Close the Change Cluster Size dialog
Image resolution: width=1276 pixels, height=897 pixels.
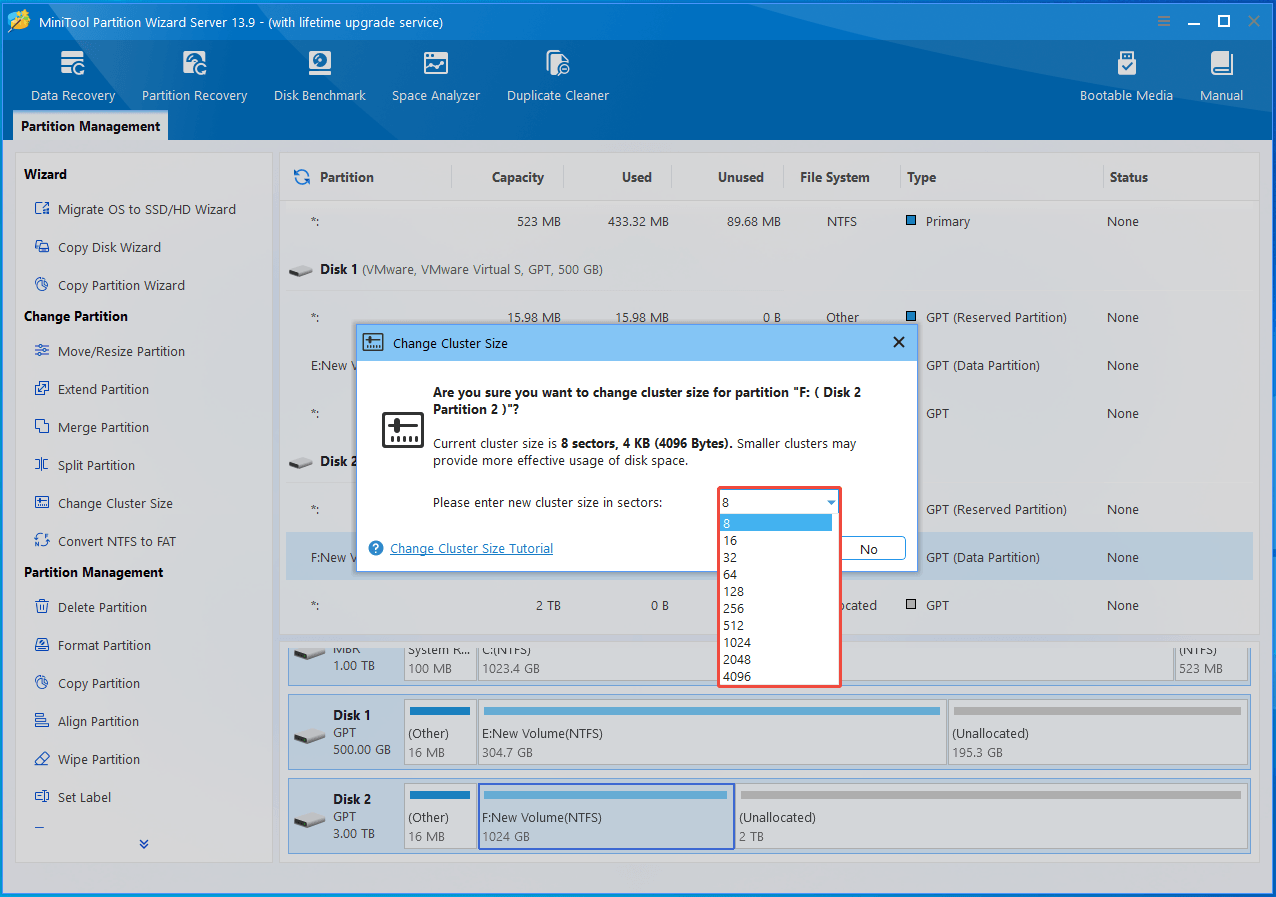click(898, 342)
